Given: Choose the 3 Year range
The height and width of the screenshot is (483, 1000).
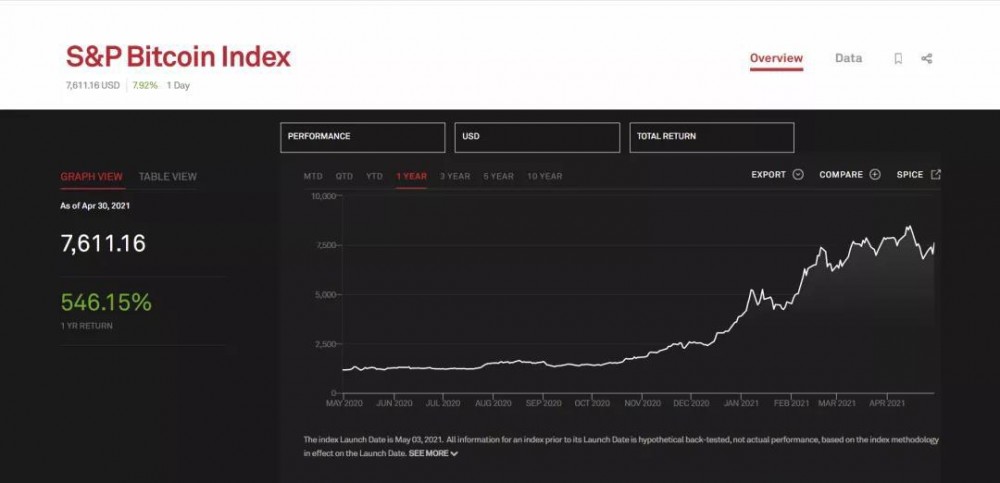Looking at the screenshot, I should (x=455, y=177).
